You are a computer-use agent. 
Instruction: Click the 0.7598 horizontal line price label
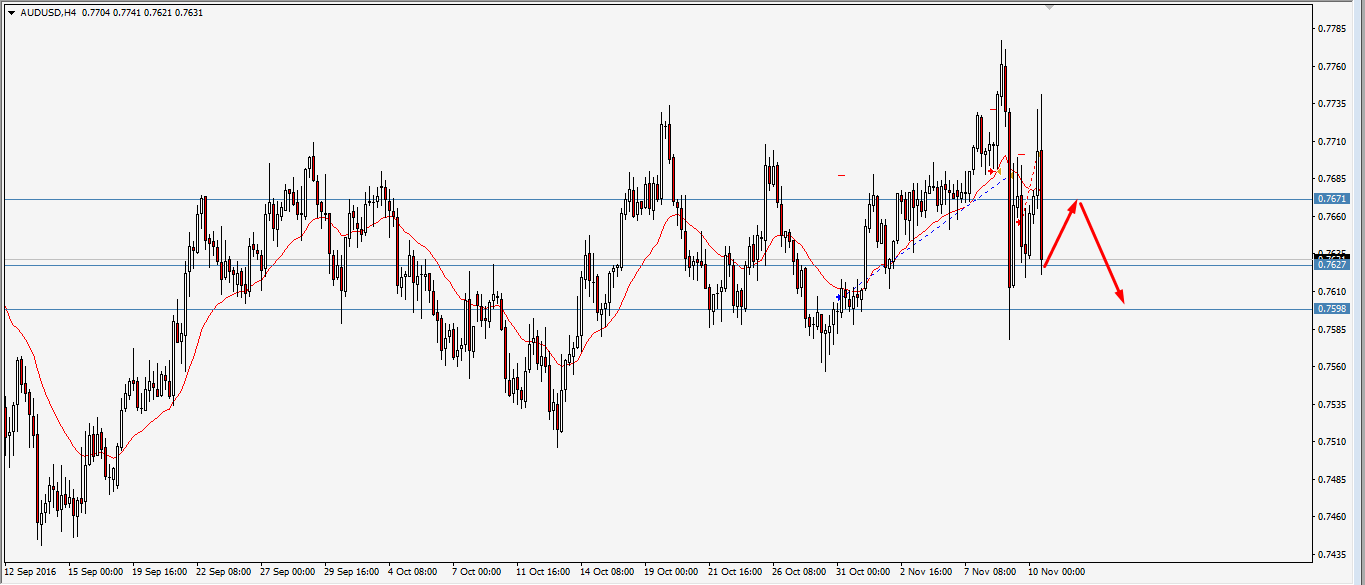(1332, 309)
